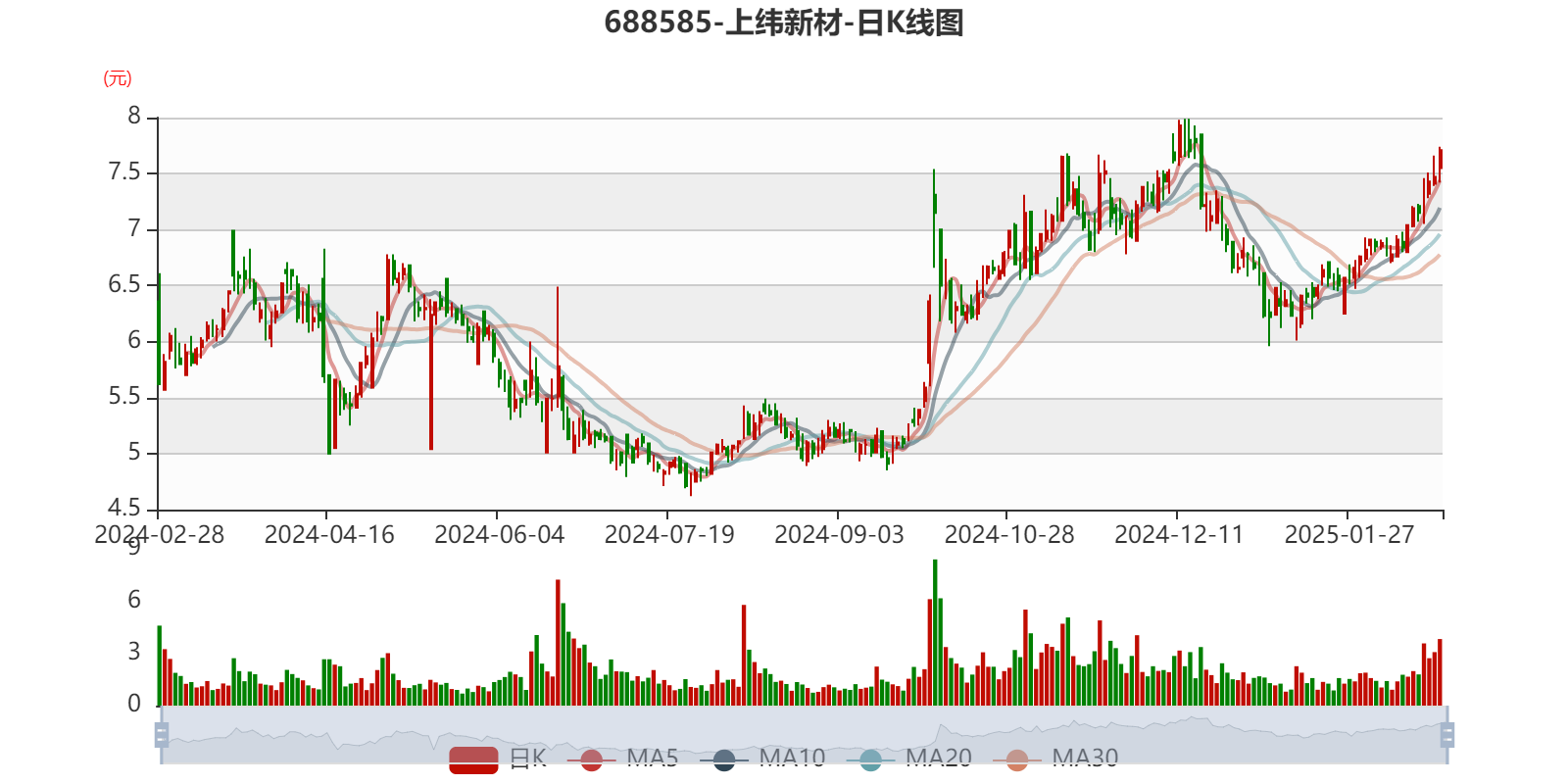Screen dimensions: 1568x784
Task: Click the (元) price unit label
Action: [x=118, y=78]
